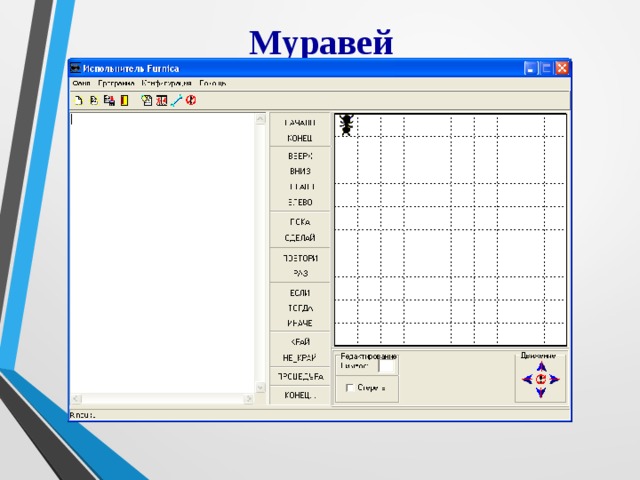Open the Помощь menu

(x=213, y=83)
